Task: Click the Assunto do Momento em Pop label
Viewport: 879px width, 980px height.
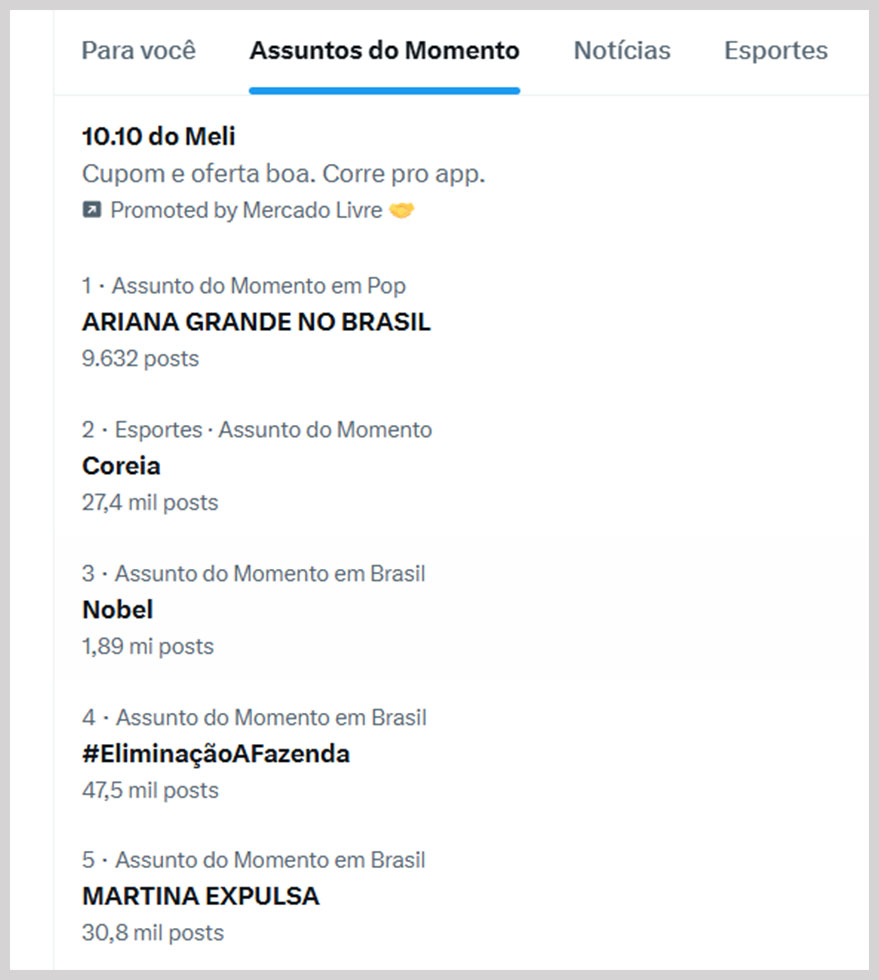Action: click(258, 287)
